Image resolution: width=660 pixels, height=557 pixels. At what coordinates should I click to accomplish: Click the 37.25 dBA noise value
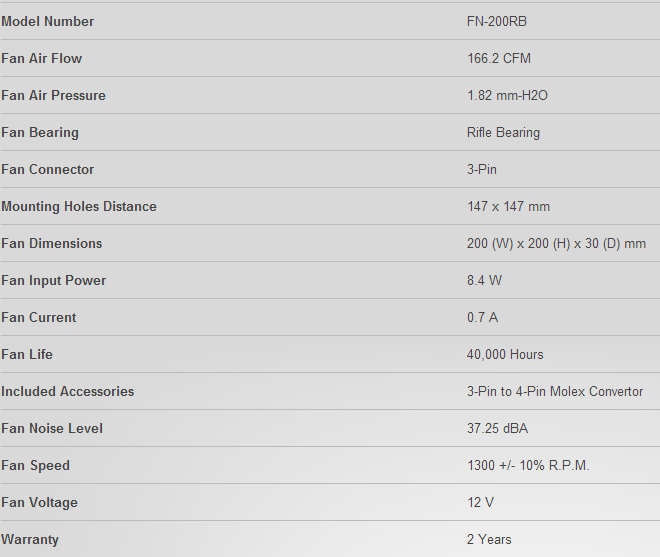[498, 429]
